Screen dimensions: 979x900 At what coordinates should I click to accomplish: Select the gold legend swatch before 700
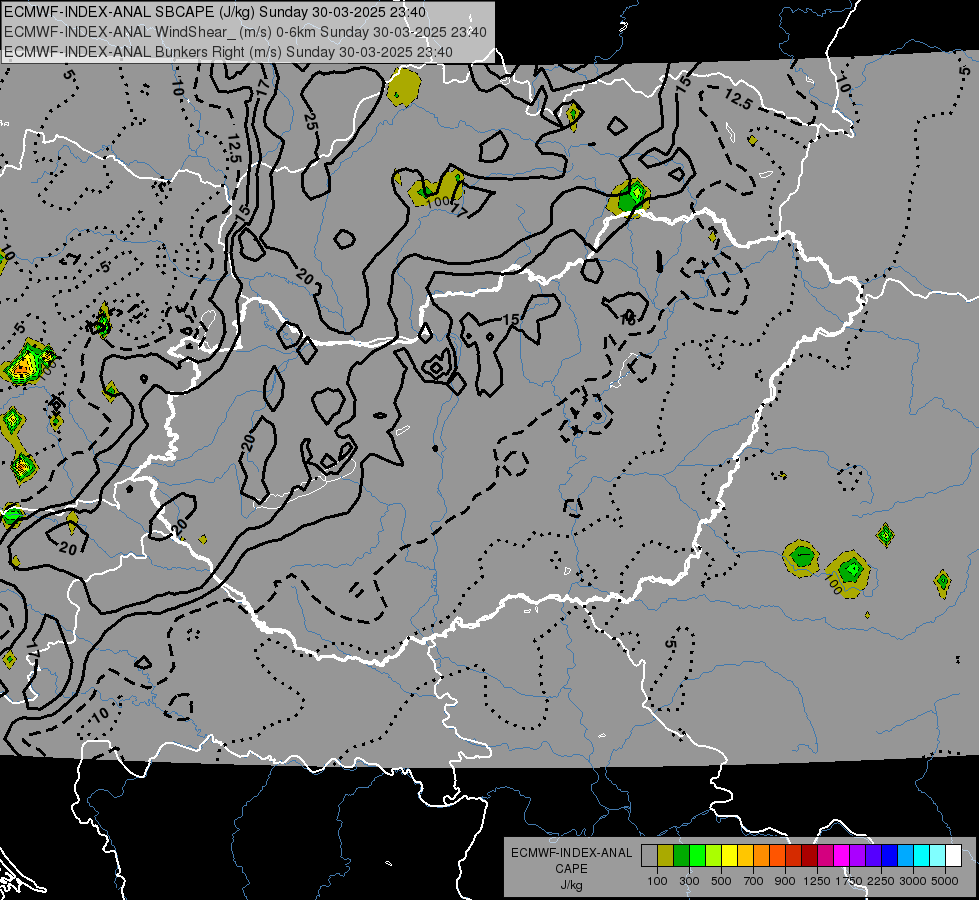click(745, 856)
